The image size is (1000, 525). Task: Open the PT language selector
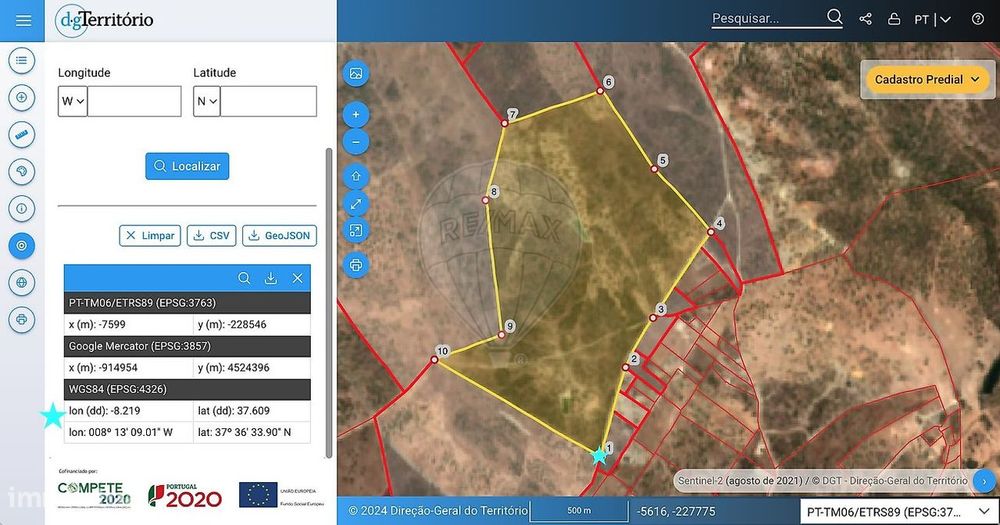[x=932, y=20]
